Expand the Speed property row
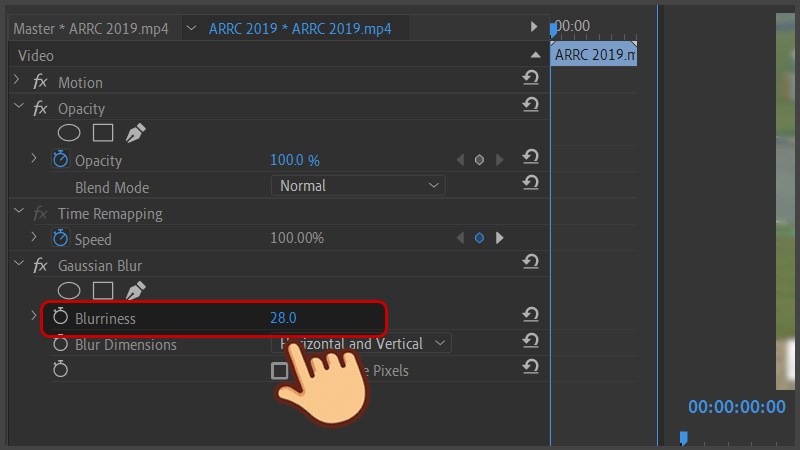800x450 pixels. (x=34, y=237)
